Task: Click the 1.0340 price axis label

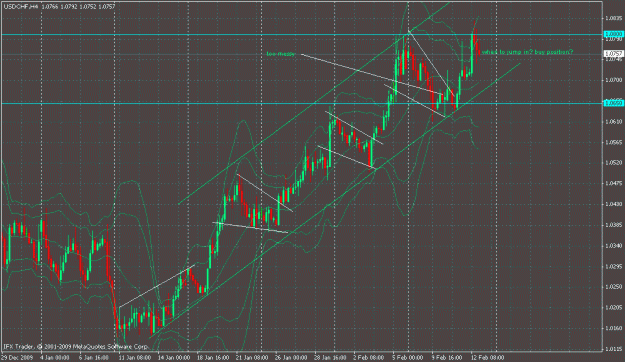Action: pyautogui.click(x=614, y=246)
